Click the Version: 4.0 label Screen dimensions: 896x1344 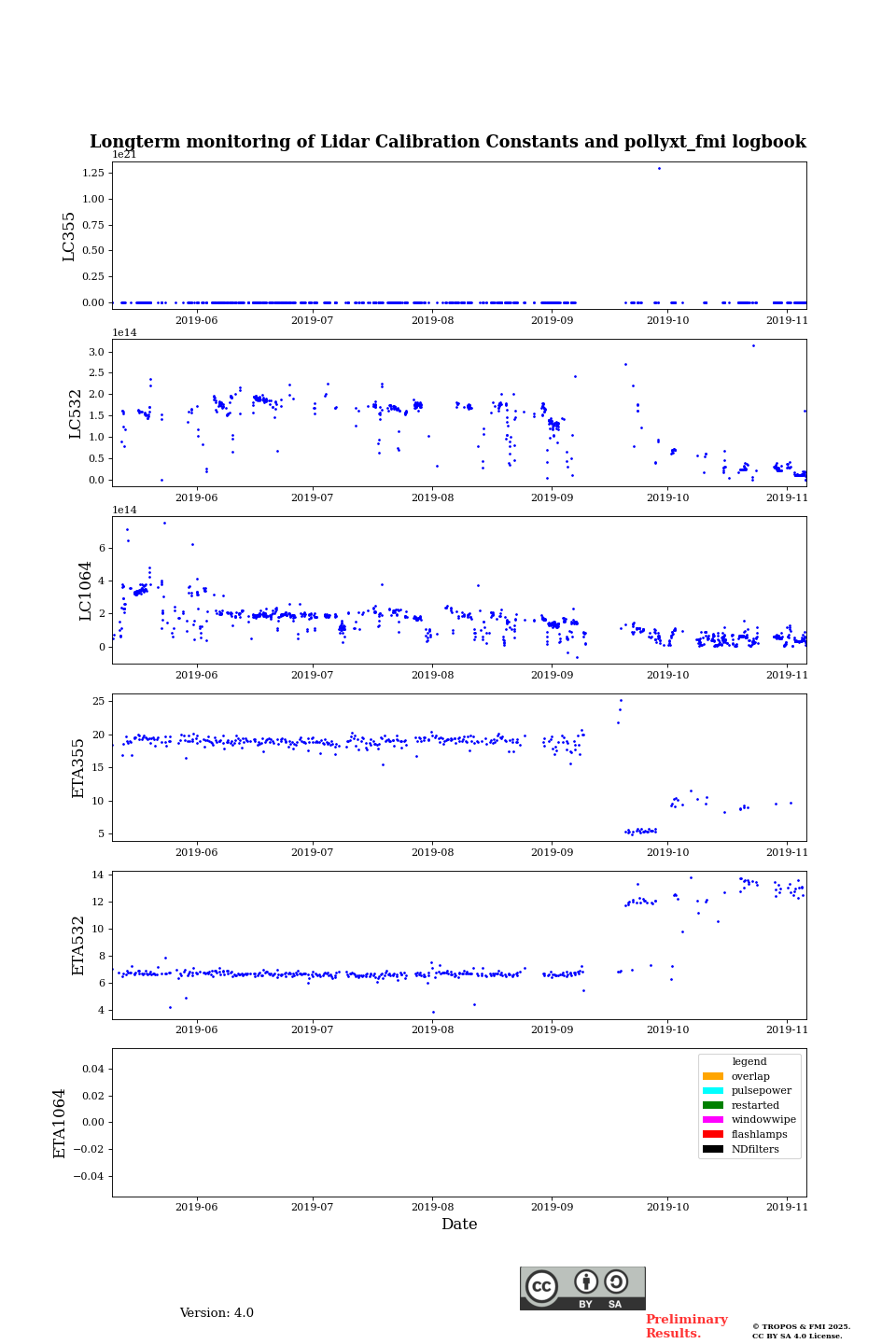click(217, 1313)
